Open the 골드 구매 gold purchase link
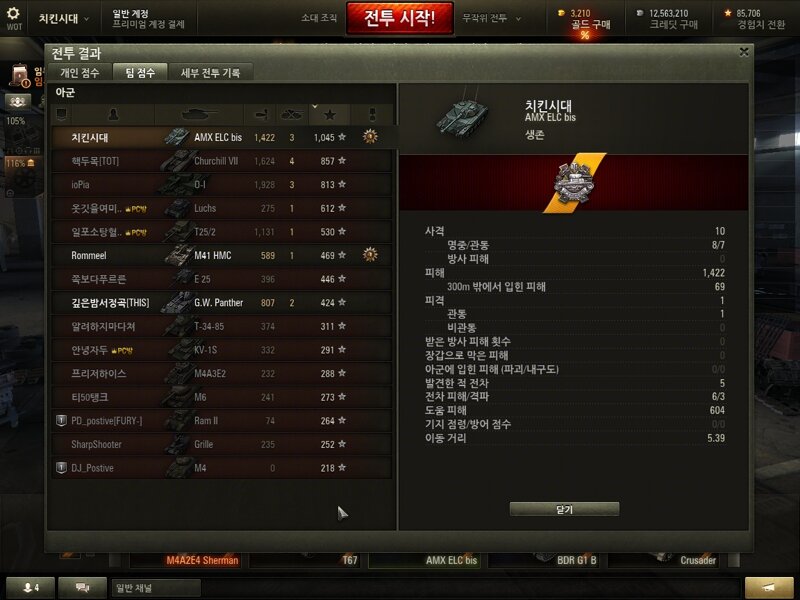The image size is (800, 600). point(590,24)
